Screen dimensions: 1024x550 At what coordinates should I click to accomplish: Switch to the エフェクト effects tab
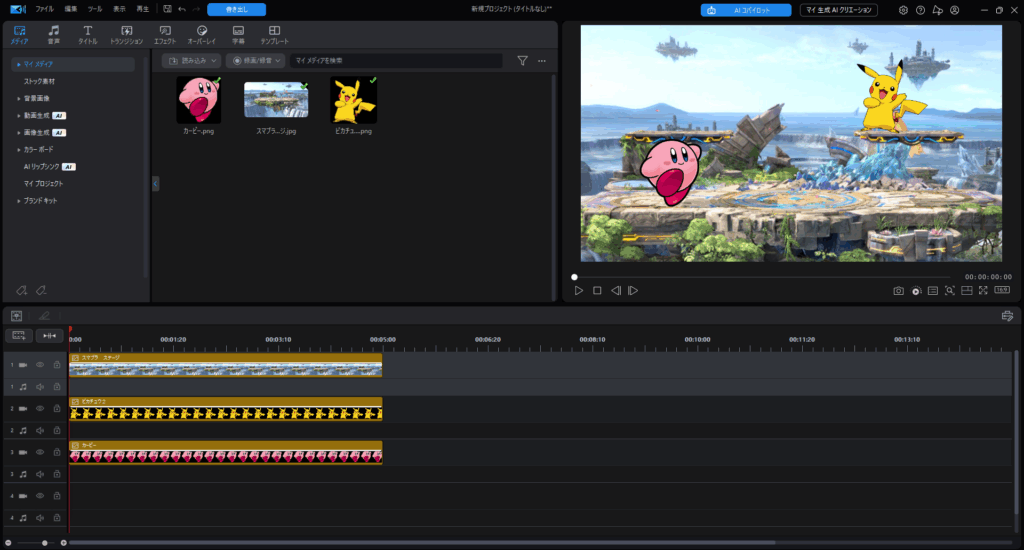[x=165, y=35]
